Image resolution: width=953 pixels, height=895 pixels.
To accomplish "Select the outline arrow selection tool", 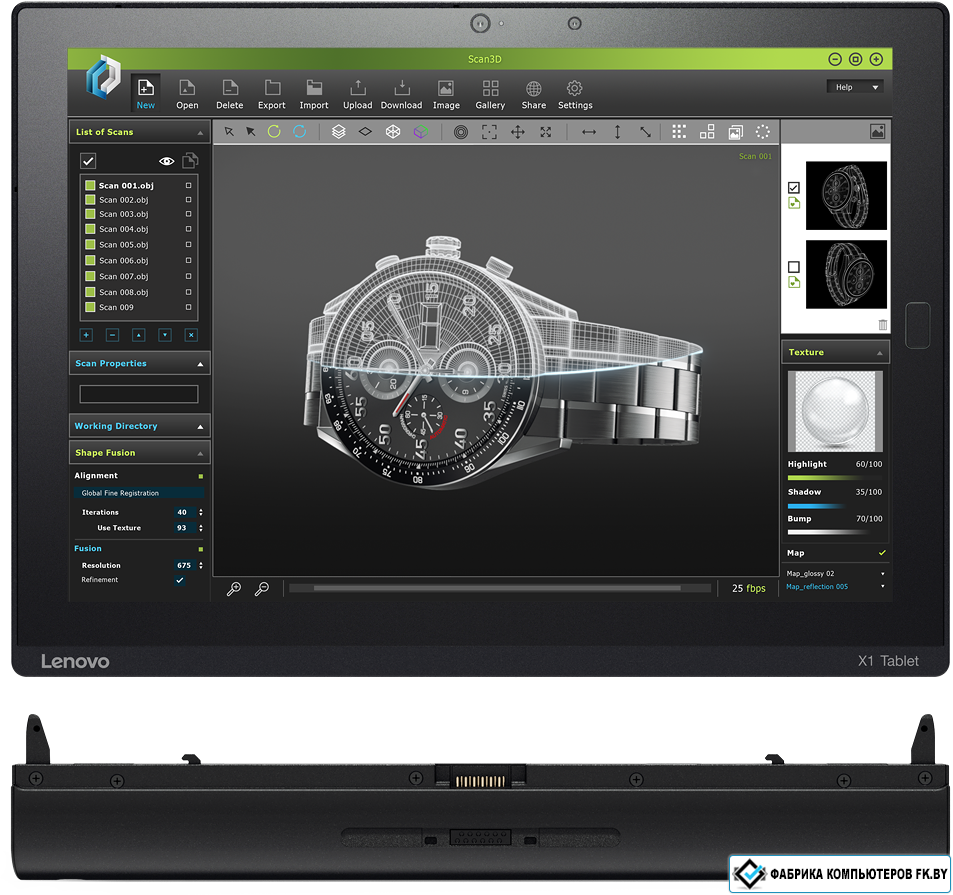I will [229, 132].
